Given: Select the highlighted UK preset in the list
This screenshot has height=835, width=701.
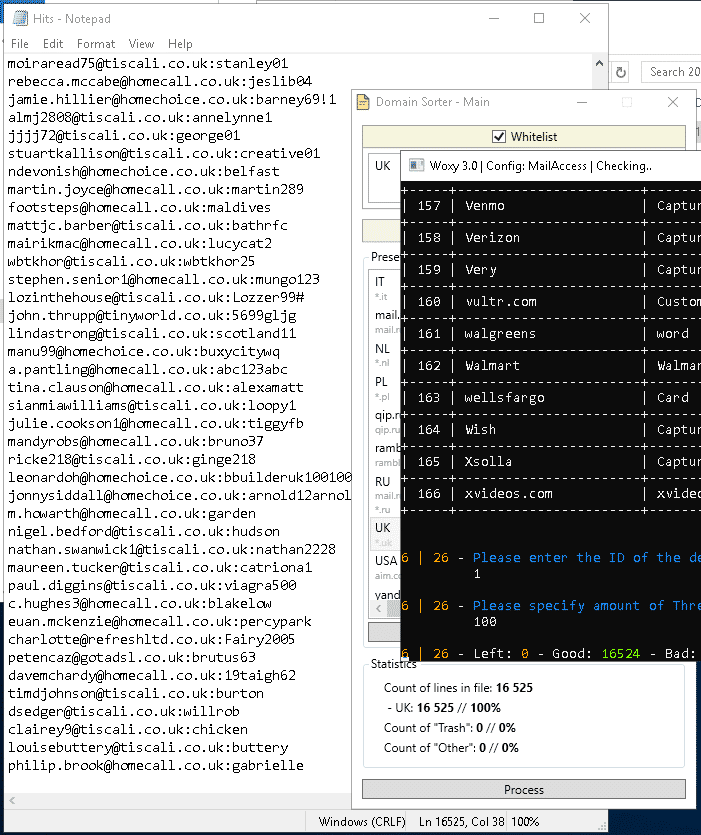Looking at the screenshot, I should 384,534.
